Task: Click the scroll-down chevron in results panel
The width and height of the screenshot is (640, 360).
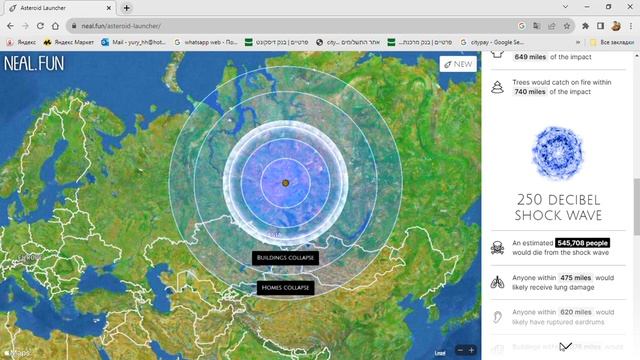Action: click(x=566, y=346)
